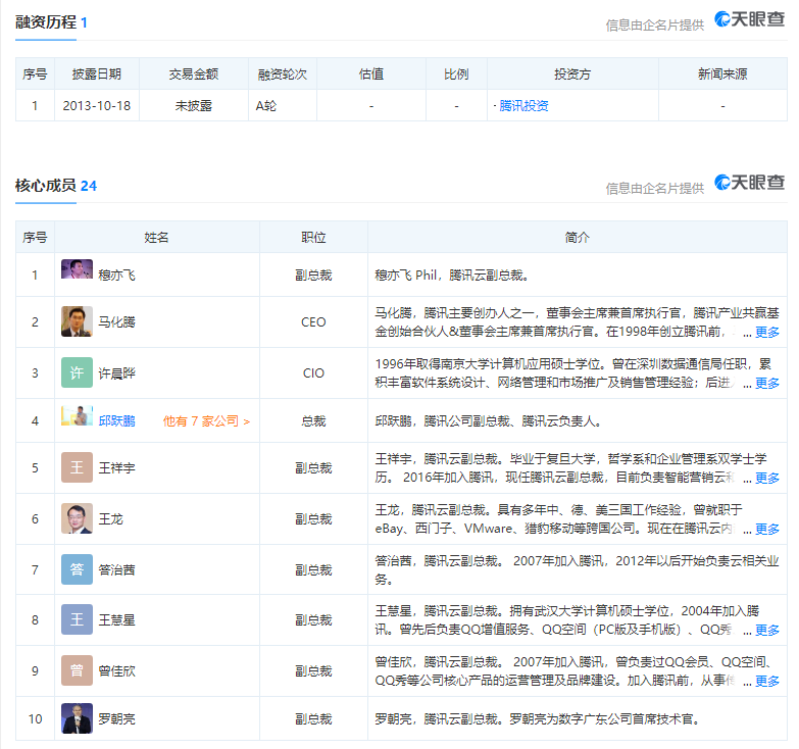Expand 许晨晔's bio with 更多
Image resolution: width=799 pixels, height=749 pixels.
pos(767,383)
